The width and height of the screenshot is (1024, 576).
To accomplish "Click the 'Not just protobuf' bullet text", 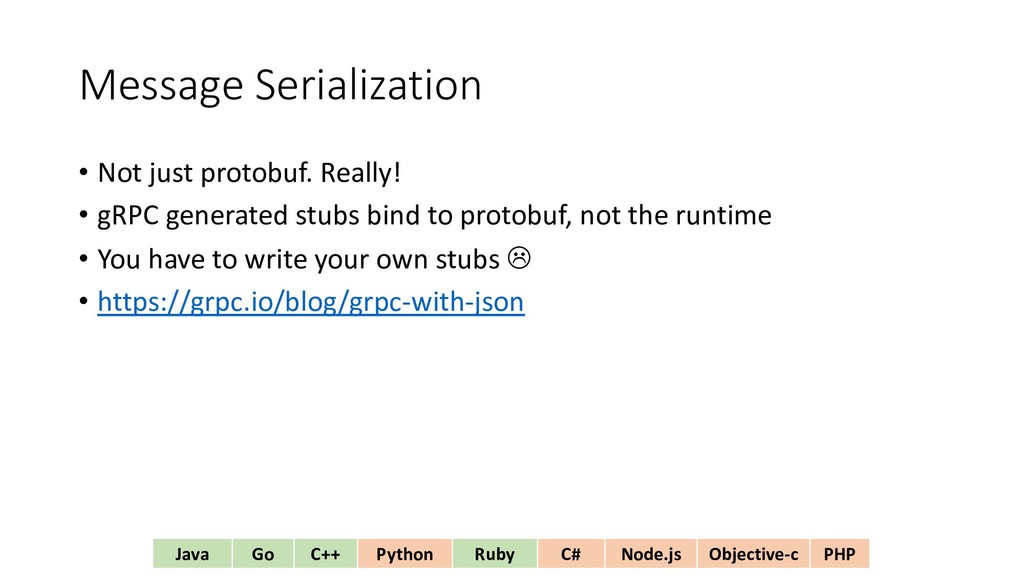I will click(205, 173).
